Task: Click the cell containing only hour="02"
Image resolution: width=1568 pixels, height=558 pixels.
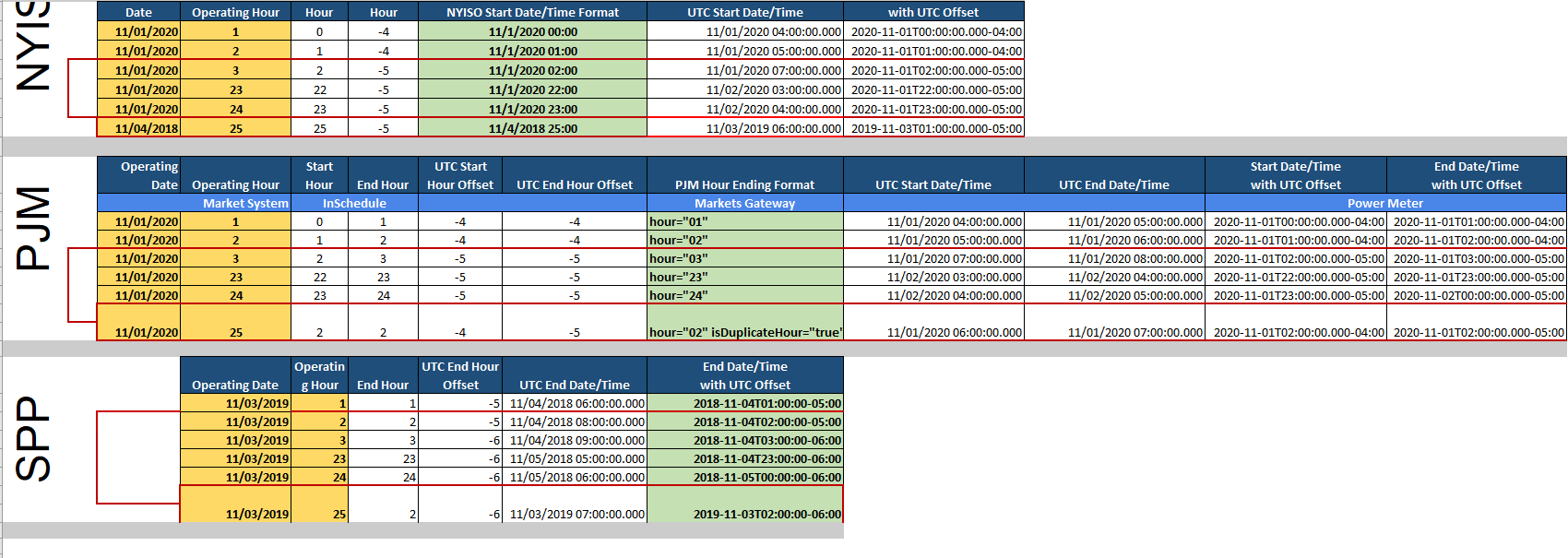Action: pyautogui.click(x=745, y=240)
